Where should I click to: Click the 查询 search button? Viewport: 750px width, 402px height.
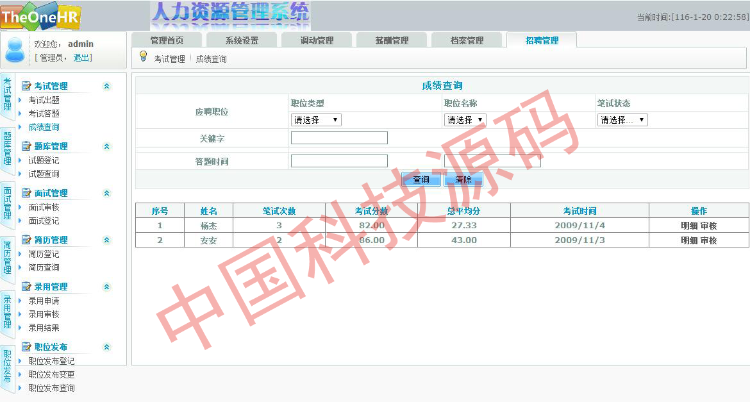click(421, 179)
